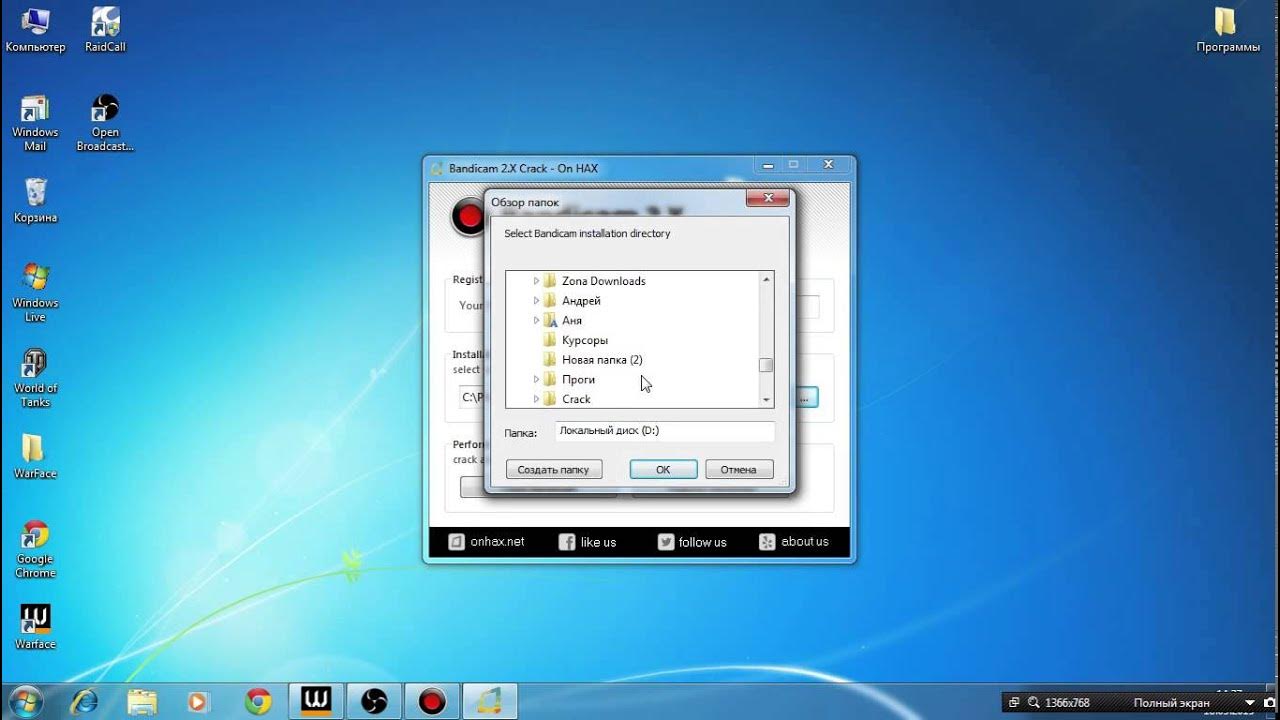This screenshot has height=720, width=1280.
Task: Open the Полный экран dropdown
Action: [x=1249, y=703]
